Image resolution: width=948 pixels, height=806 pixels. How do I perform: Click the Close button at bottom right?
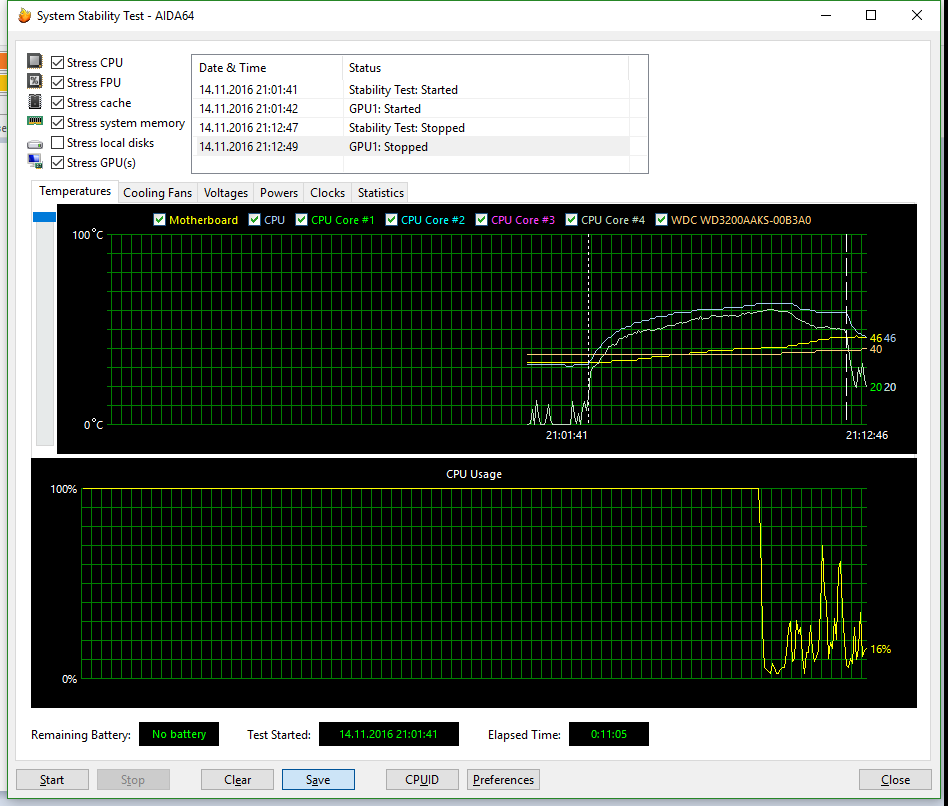[x=895, y=779]
